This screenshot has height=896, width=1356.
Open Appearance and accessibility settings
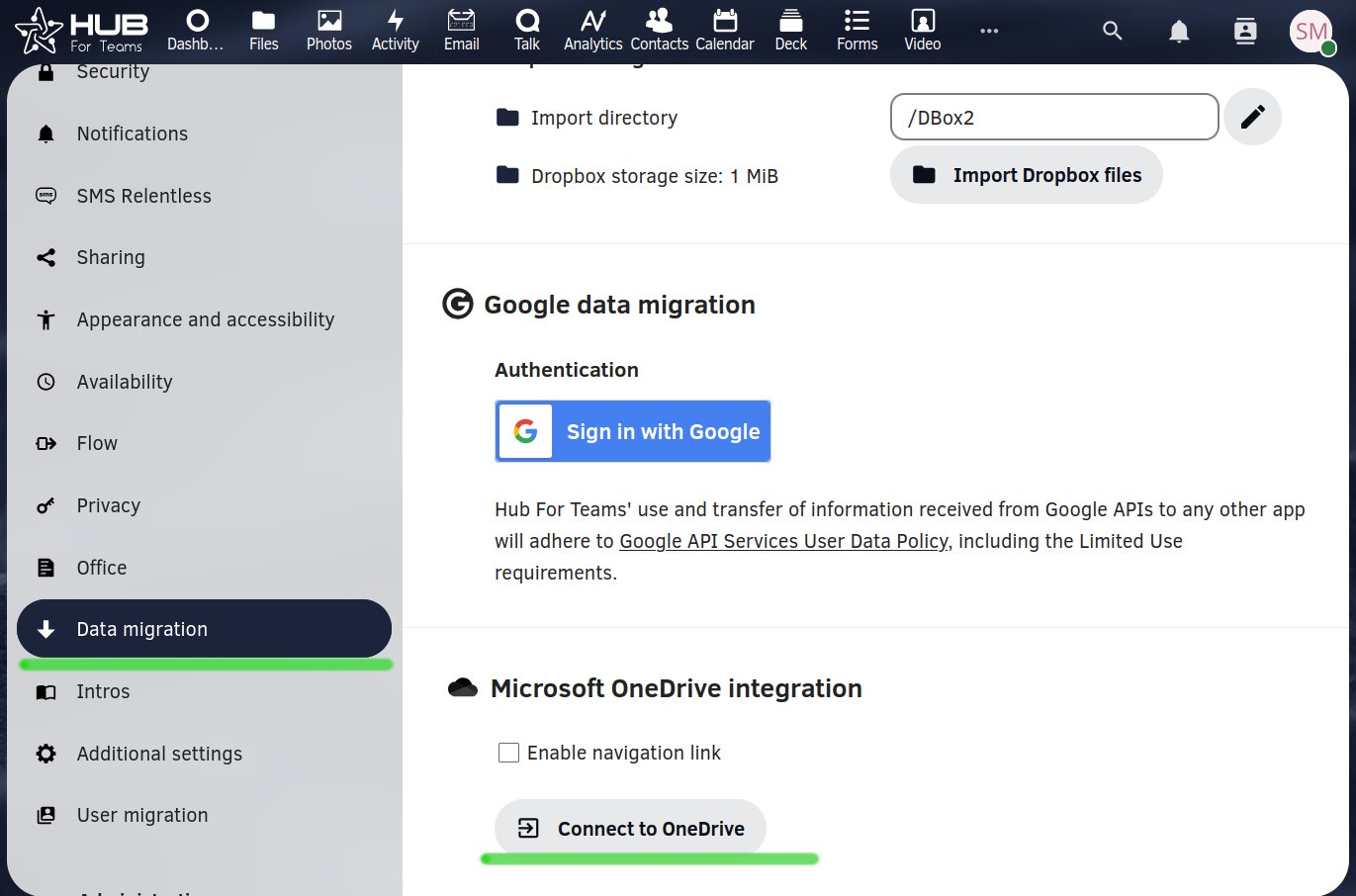click(x=205, y=319)
